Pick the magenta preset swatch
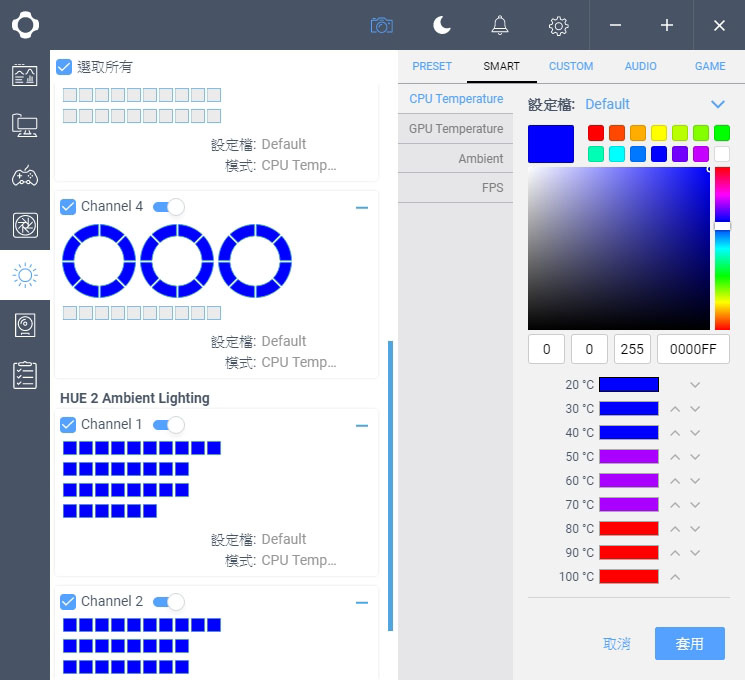The height and width of the screenshot is (680, 745). 701,154
